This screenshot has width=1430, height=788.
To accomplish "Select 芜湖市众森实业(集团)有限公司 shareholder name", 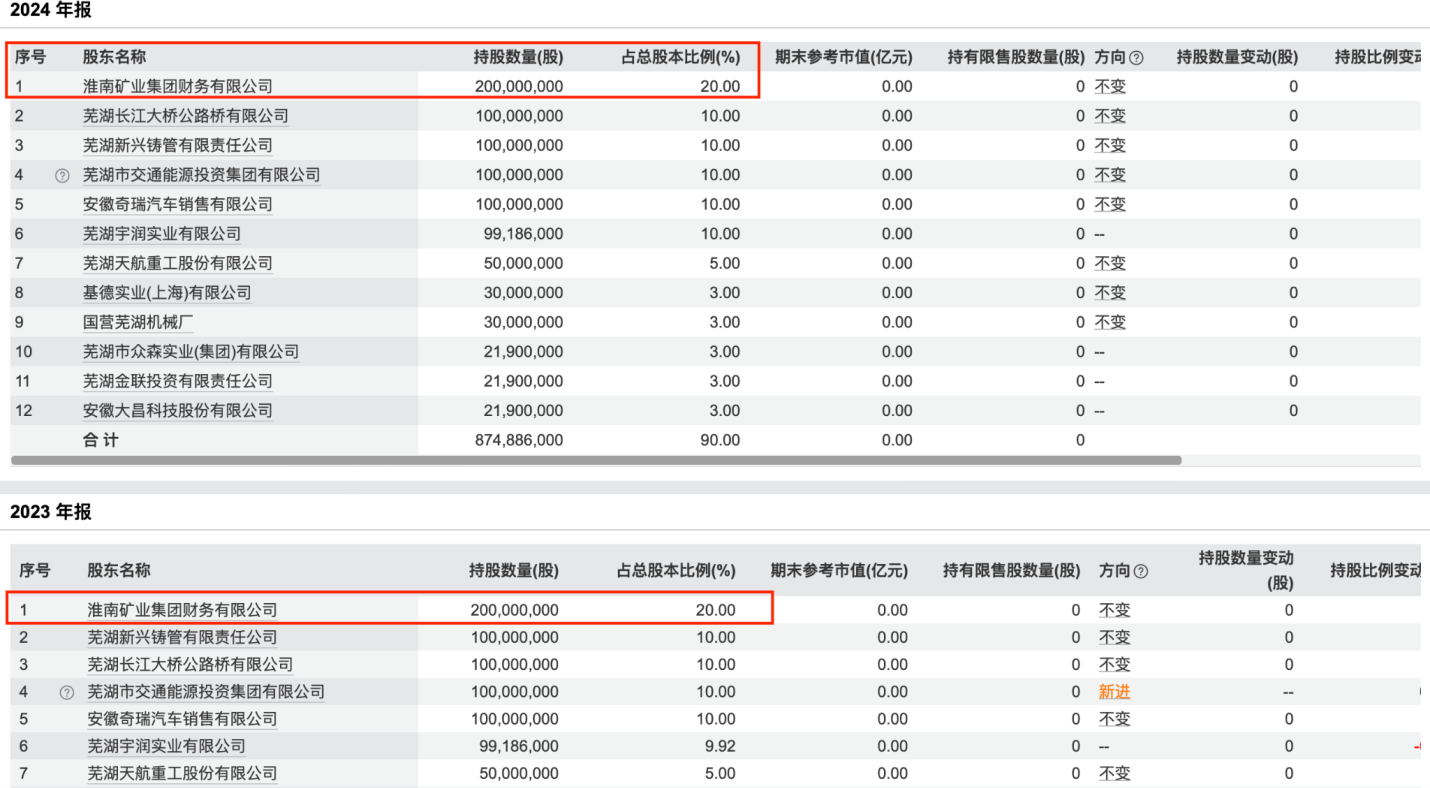I will (x=190, y=352).
